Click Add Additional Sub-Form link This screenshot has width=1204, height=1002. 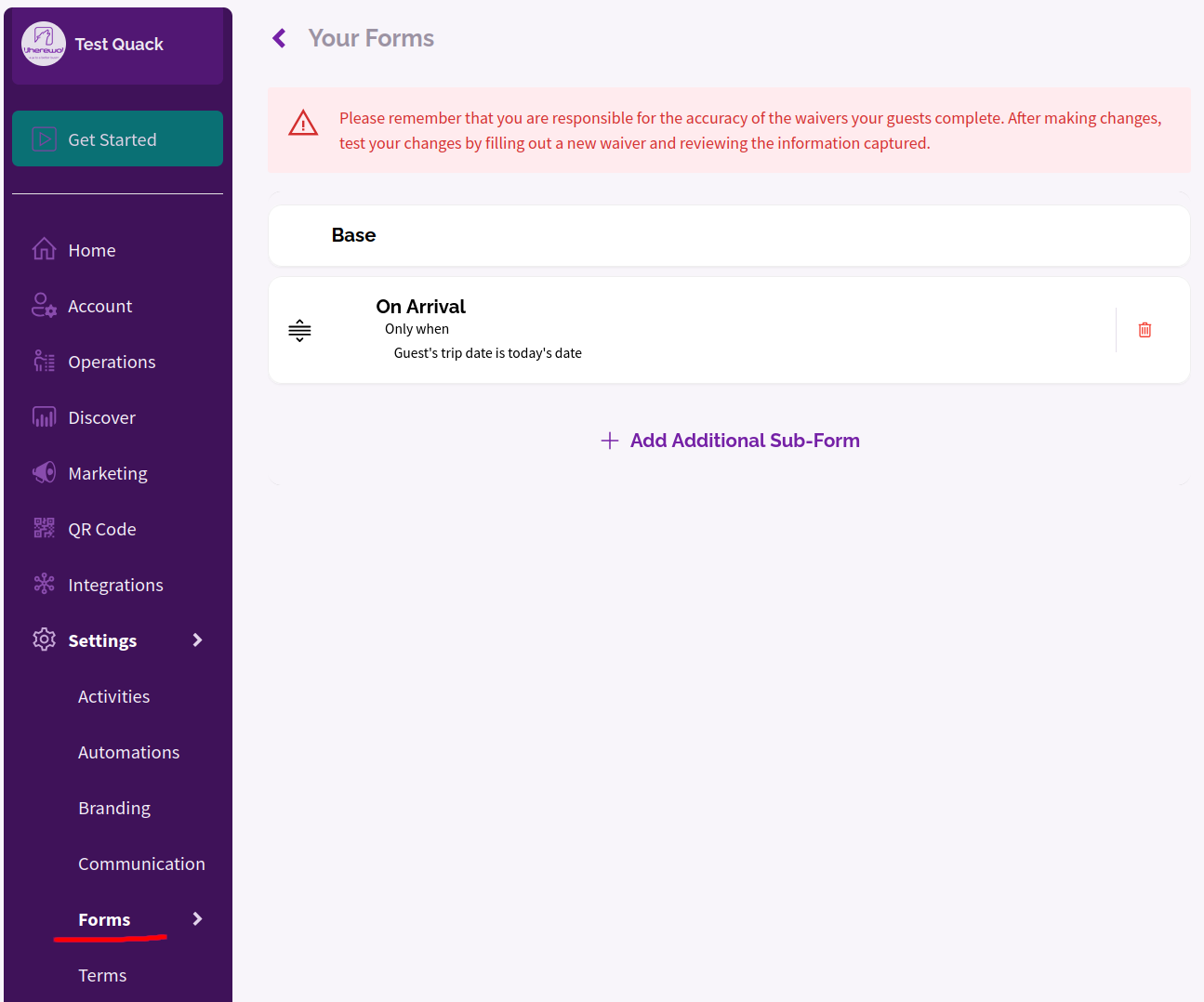click(730, 441)
